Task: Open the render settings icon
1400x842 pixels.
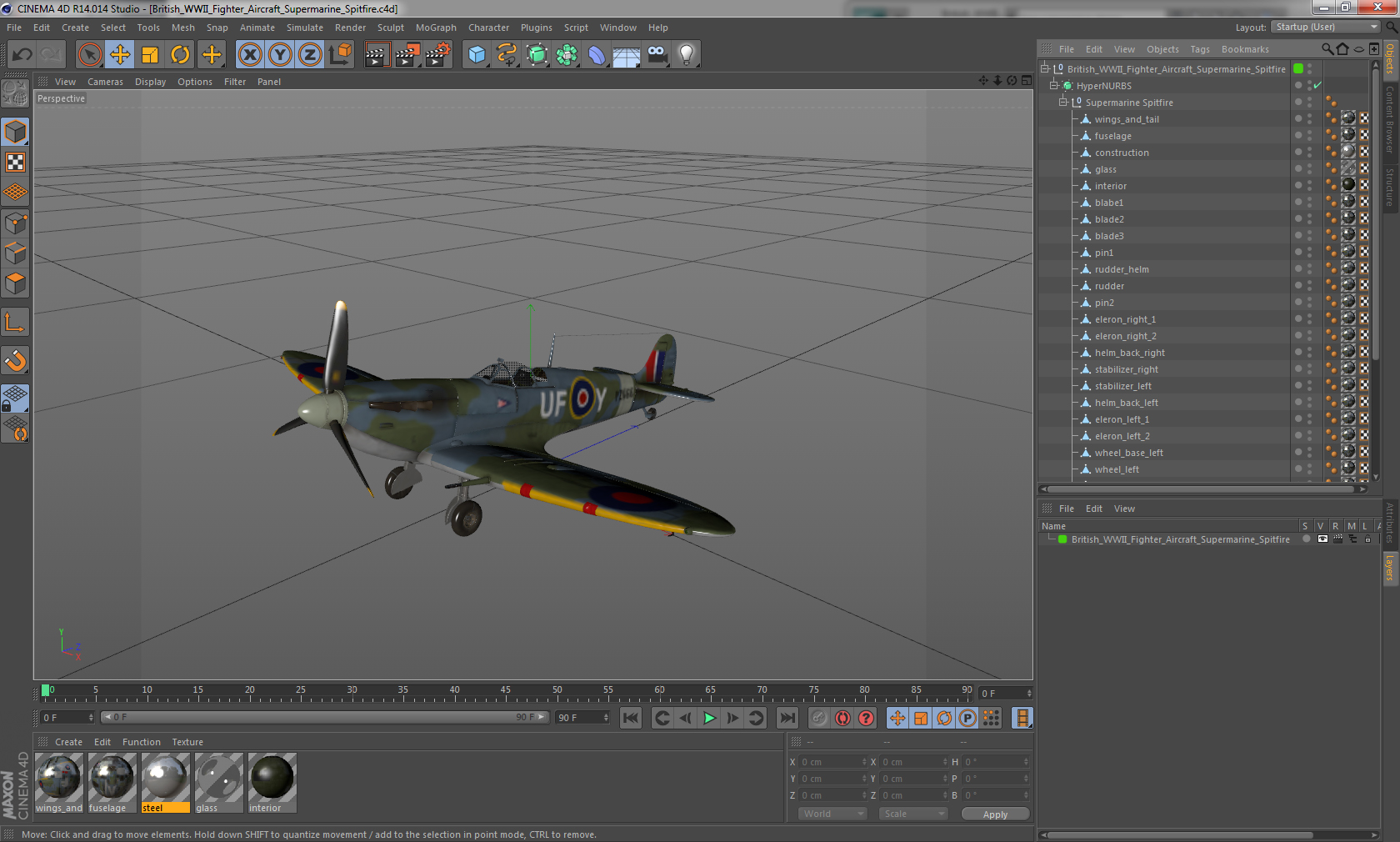Action: click(x=438, y=55)
